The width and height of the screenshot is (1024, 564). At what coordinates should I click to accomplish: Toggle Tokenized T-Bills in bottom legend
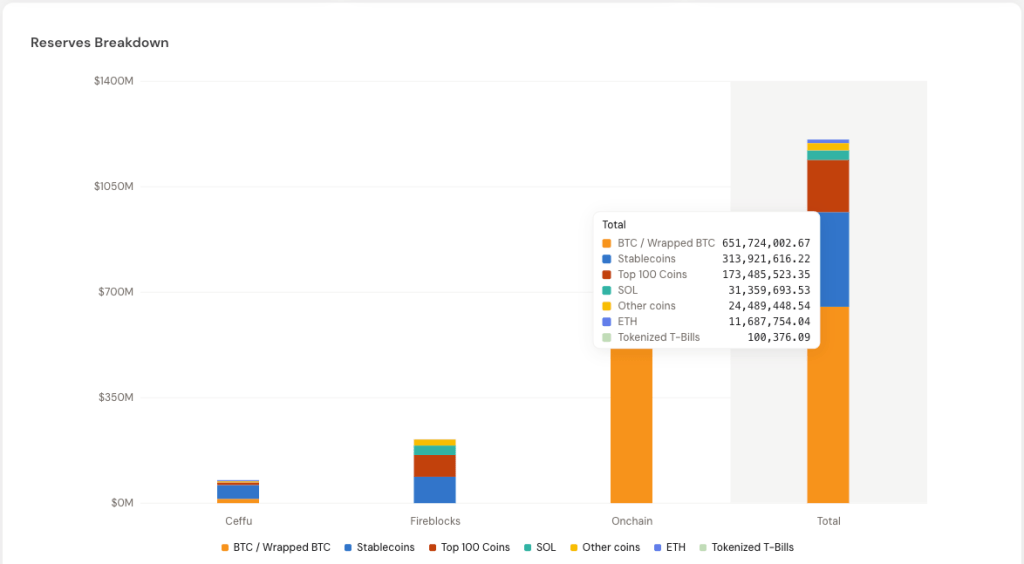coord(745,547)
